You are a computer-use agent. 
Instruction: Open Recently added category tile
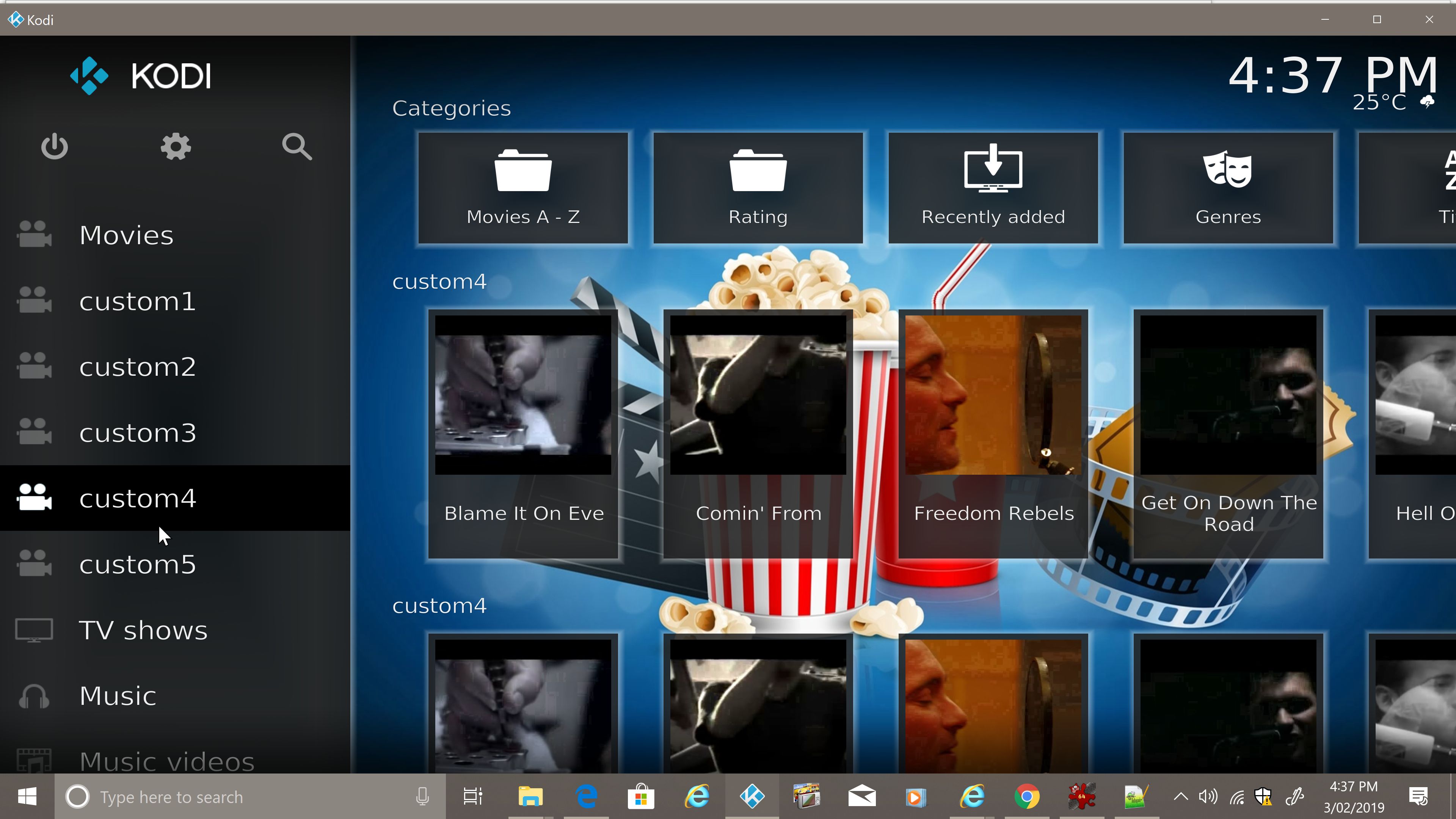[993, 188]
